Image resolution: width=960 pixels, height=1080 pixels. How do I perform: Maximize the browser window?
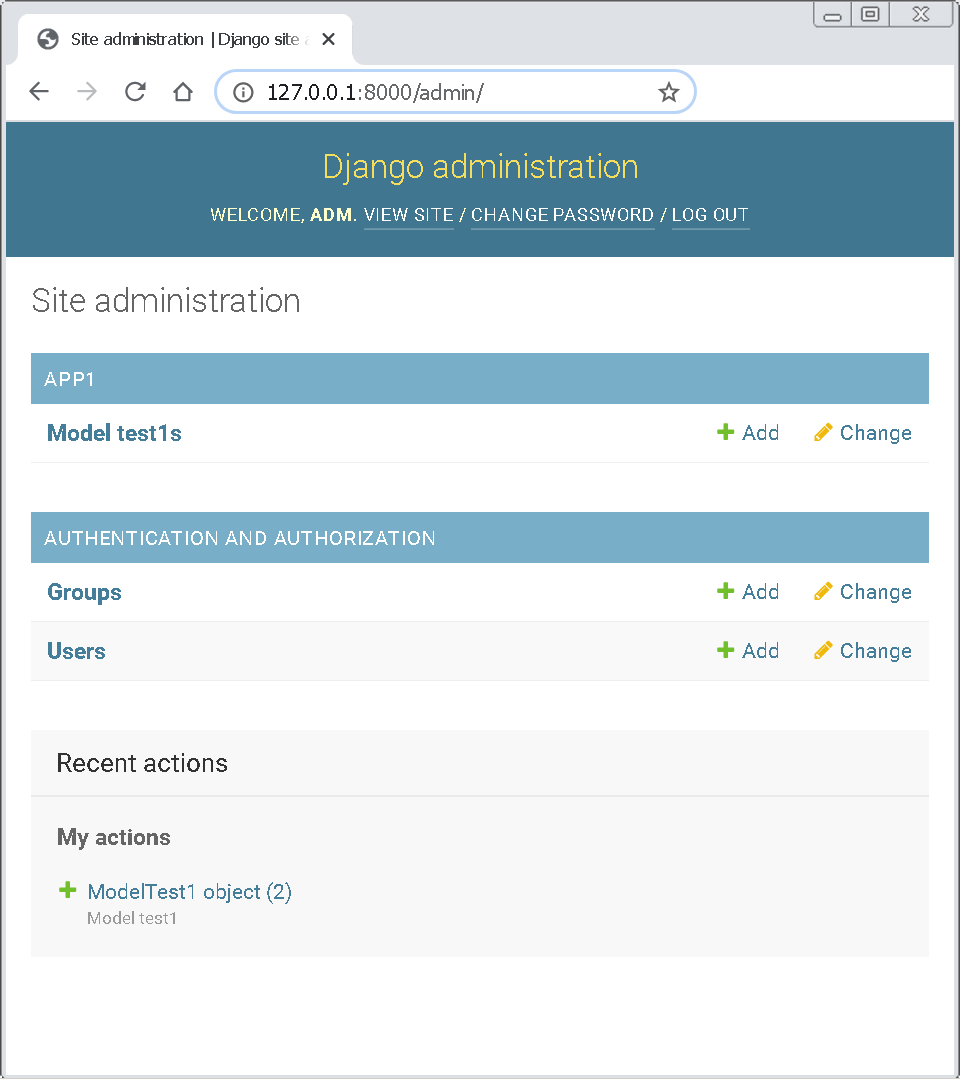[x=870, y=14]
